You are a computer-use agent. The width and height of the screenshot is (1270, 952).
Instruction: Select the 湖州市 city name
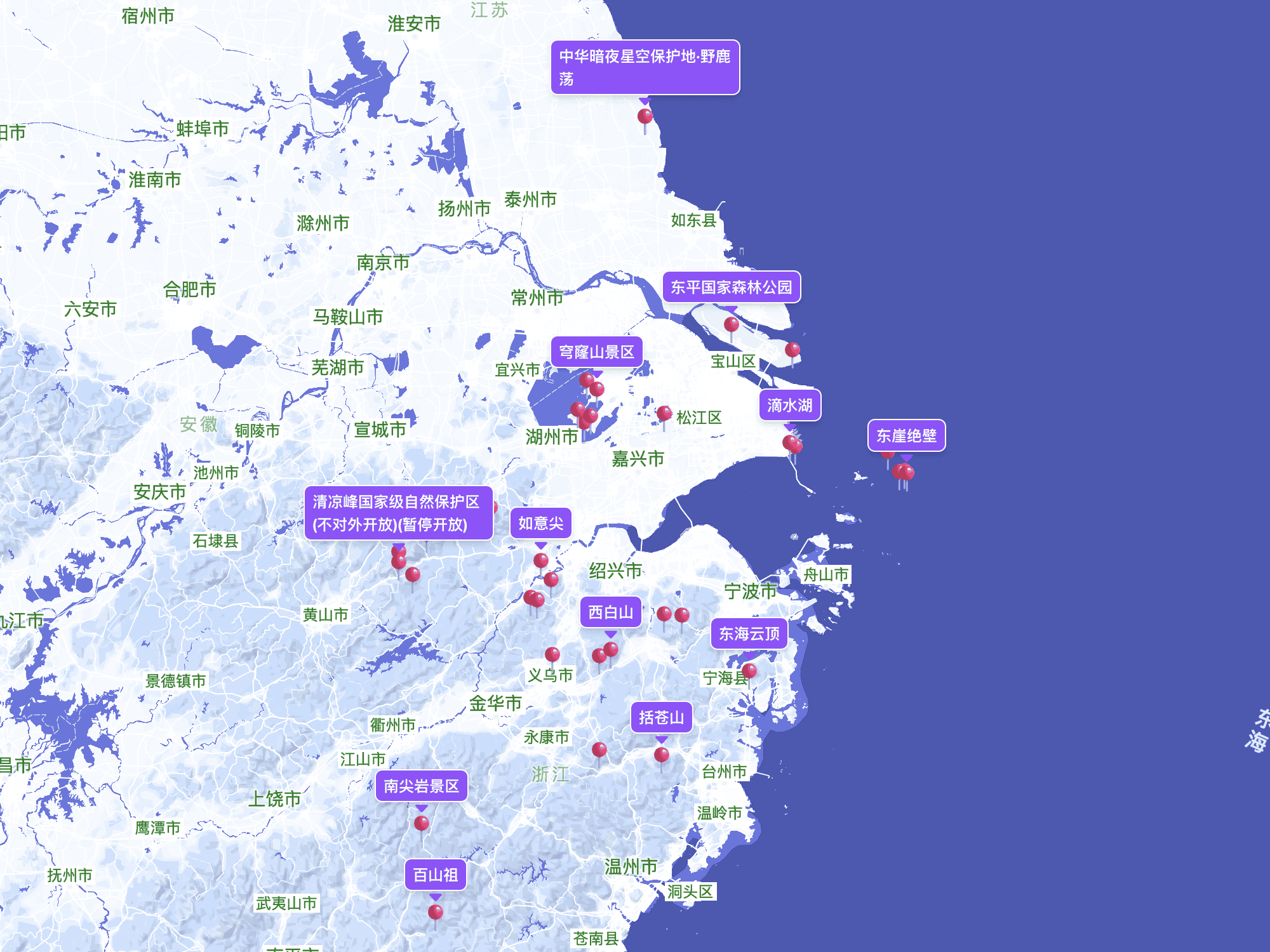(552, 437)
